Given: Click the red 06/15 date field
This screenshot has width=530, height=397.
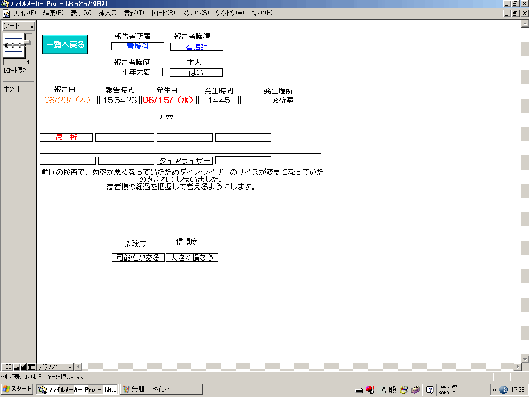Looking at the screenshot, I should (168, 100).
